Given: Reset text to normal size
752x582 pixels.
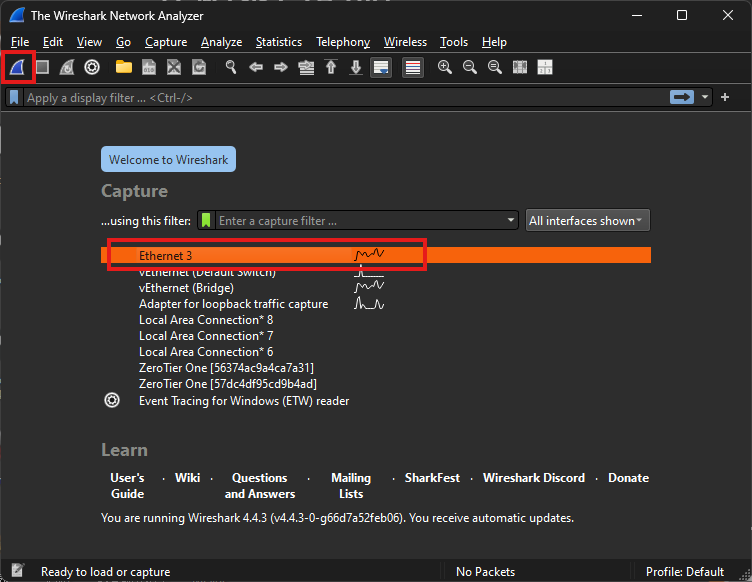Looking at the screenshot, I should tap(494, 67).
